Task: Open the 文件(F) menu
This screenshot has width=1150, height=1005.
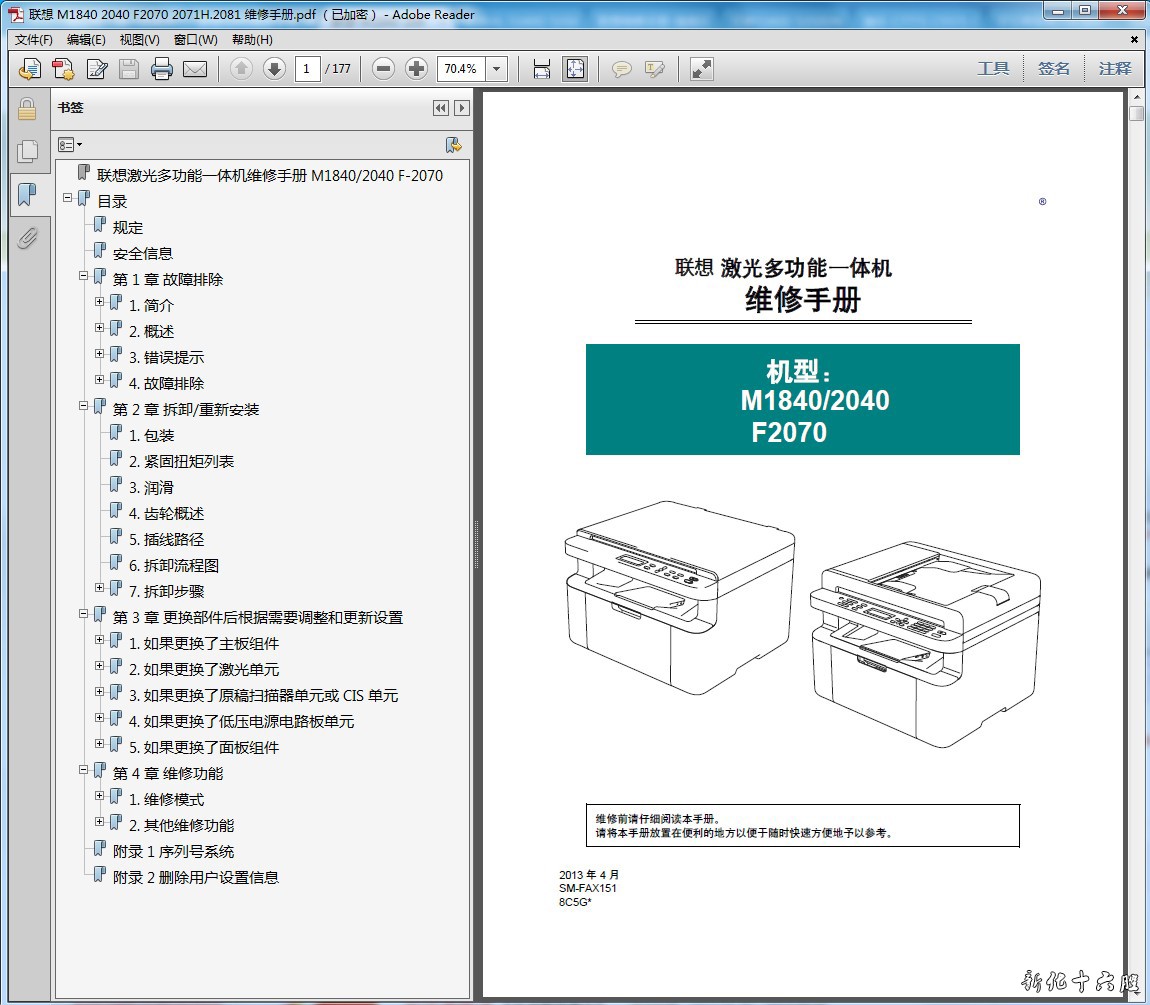Action: 34,40
